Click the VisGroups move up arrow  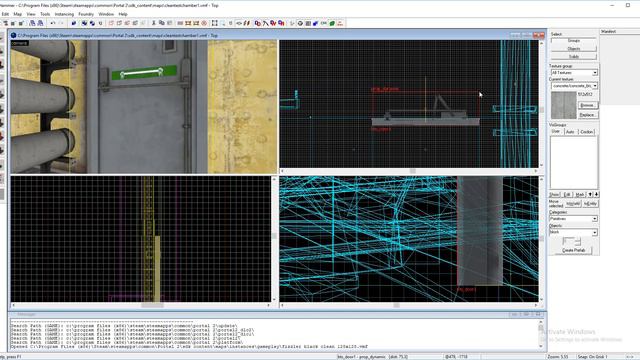point(590,195)
